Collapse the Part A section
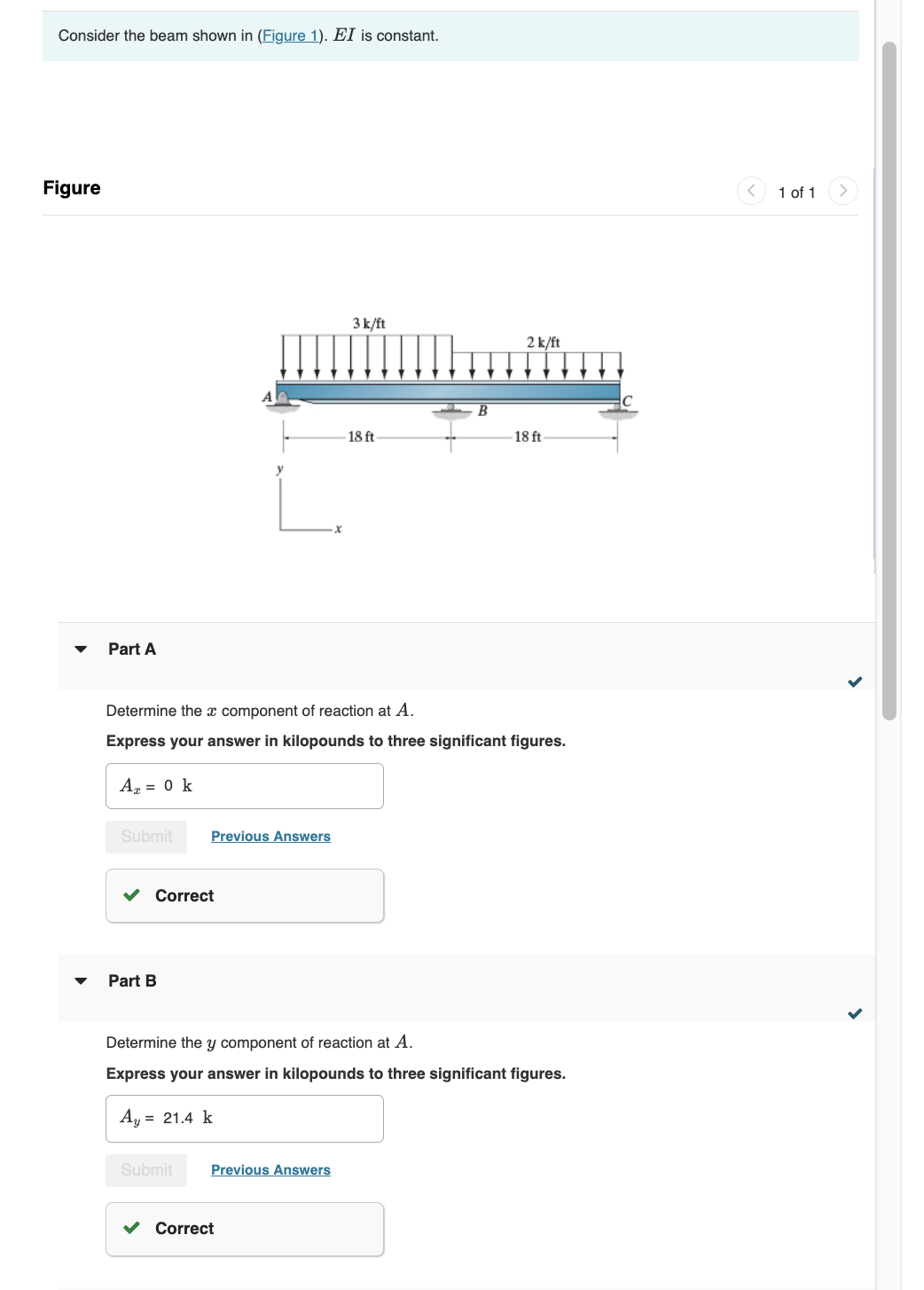 tap(79, 649)
